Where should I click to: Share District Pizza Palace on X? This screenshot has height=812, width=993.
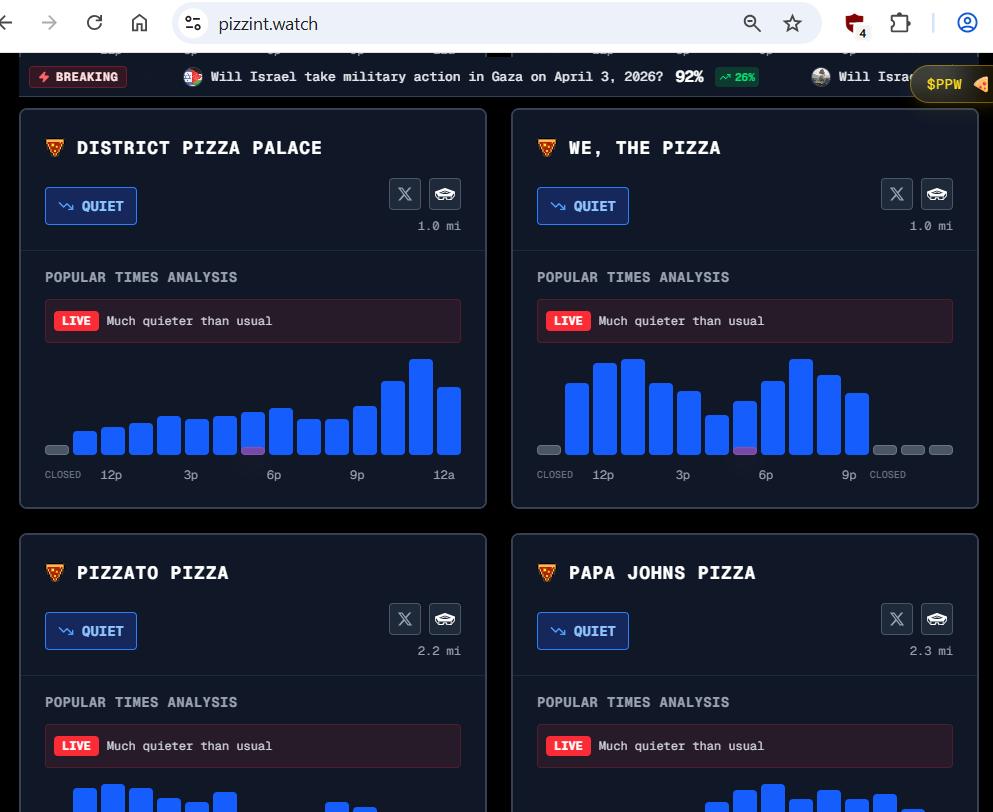pyautogui.click(x=405, y=194)
